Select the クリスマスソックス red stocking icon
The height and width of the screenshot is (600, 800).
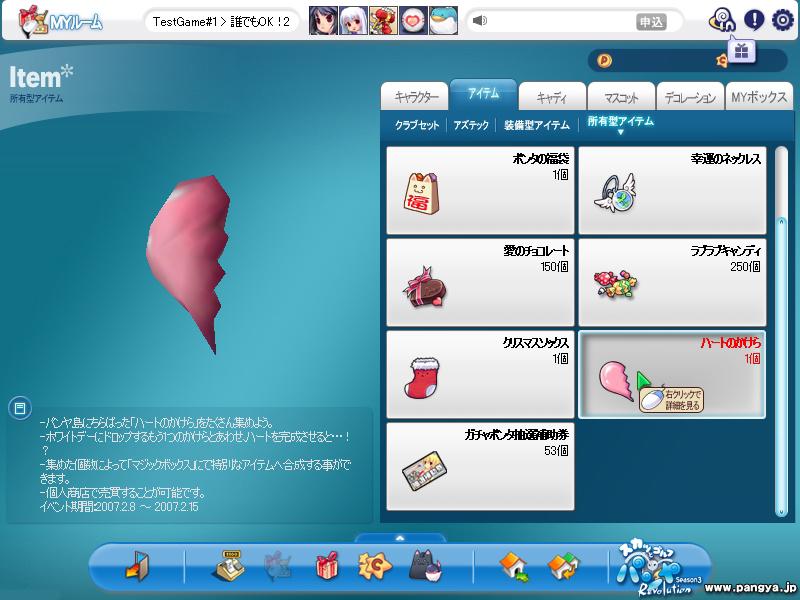click(x=422, y=378)
